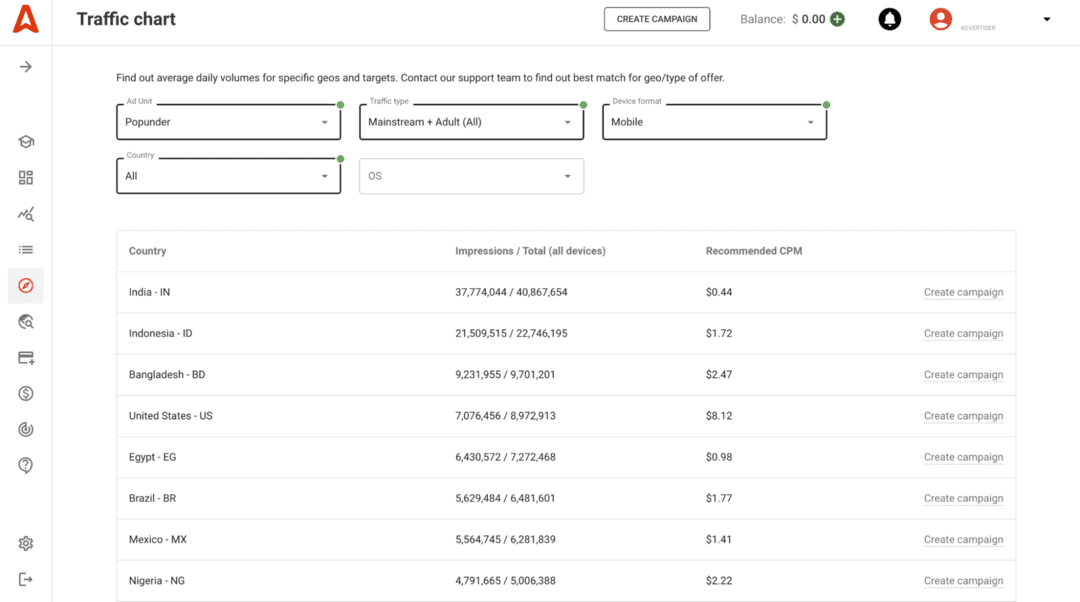1080x602 pixels.
Task: Click the graduation cap tutorials icon
Action: click(25, 141)
